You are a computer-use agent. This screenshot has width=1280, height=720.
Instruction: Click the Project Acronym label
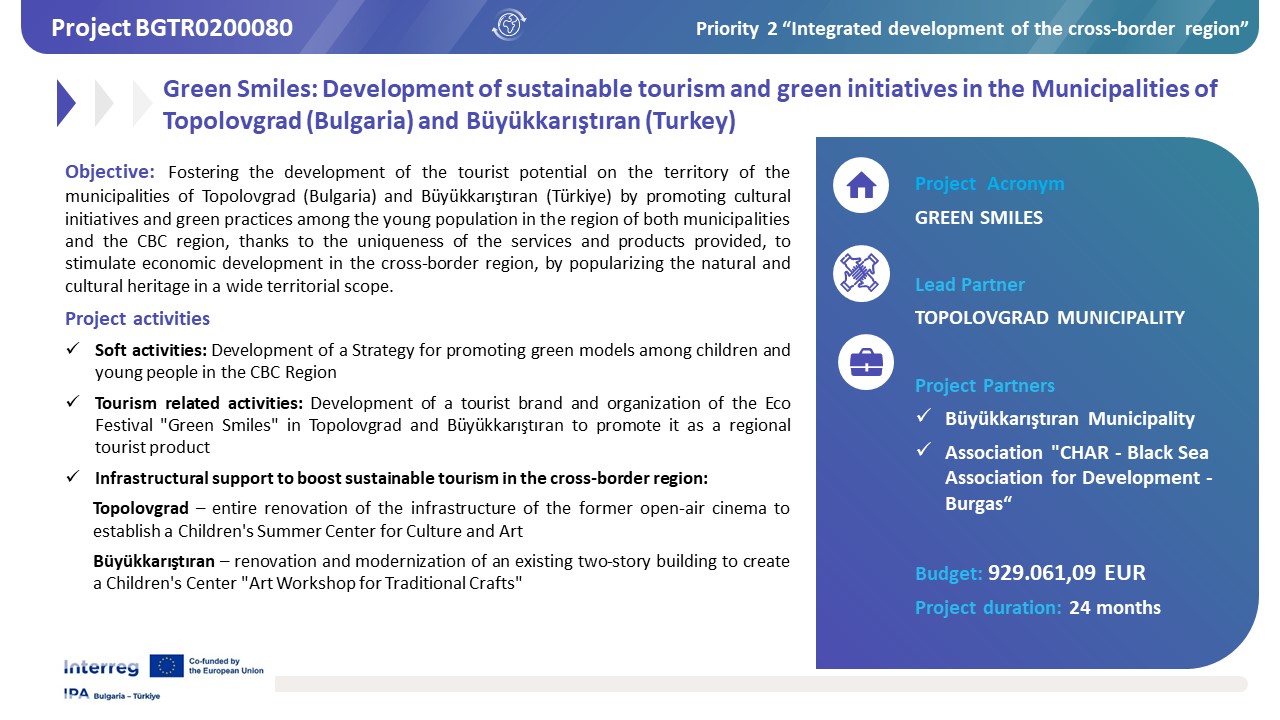(x=990, y=184)
